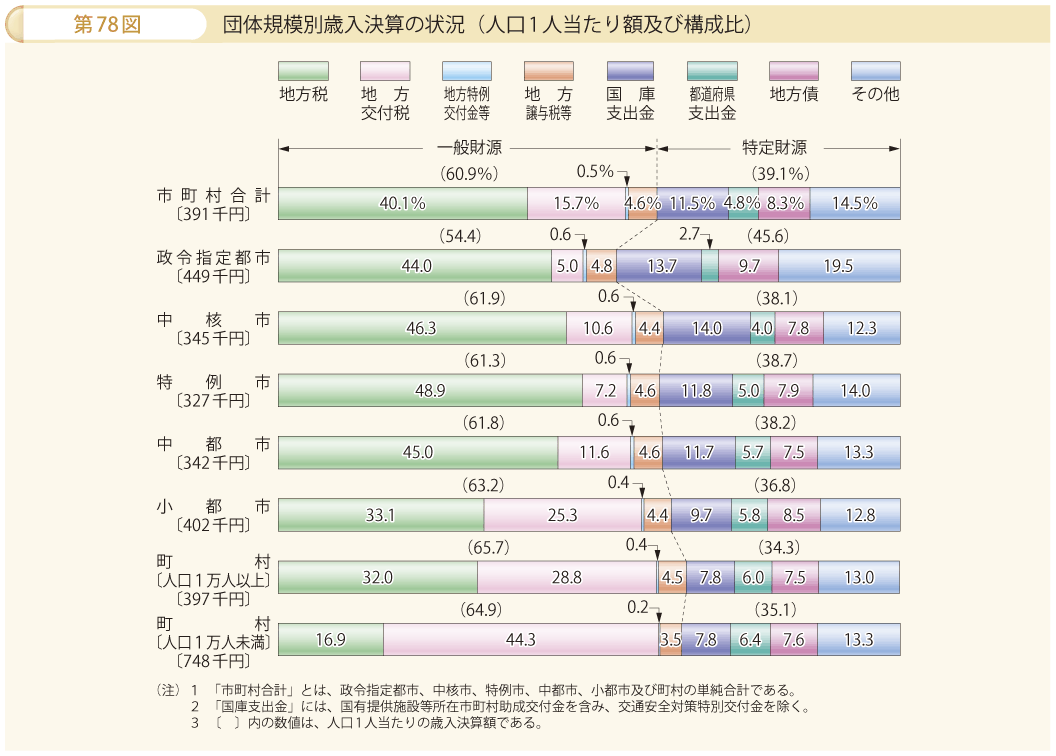This screenshot has height=756, width=1056.
Task: Select the 〔327千円〕 per-capita amount
Action: pyautogui.click(x=213, y=401)
